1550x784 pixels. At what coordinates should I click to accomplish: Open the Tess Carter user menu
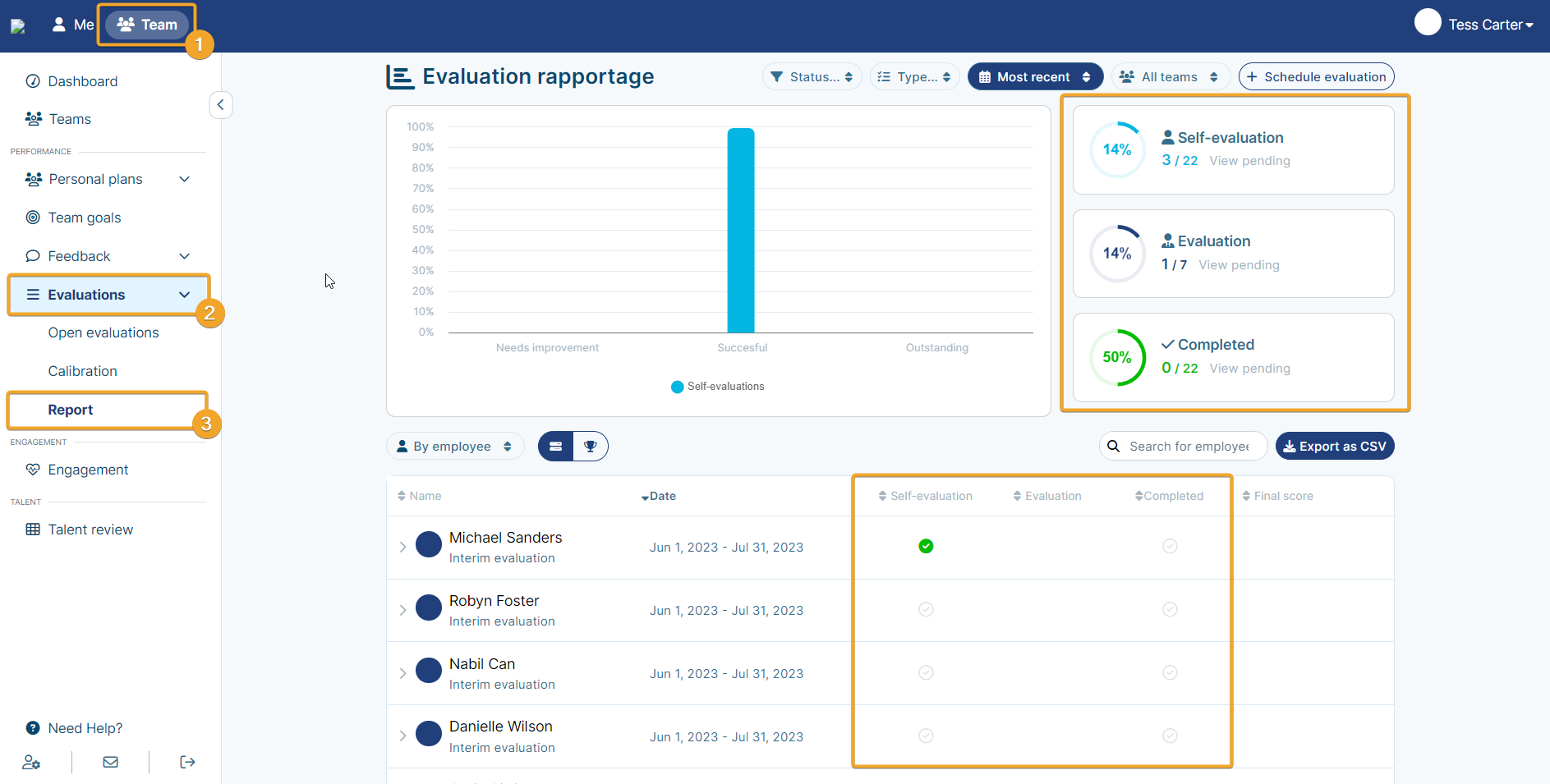[x=1490, y=25]
